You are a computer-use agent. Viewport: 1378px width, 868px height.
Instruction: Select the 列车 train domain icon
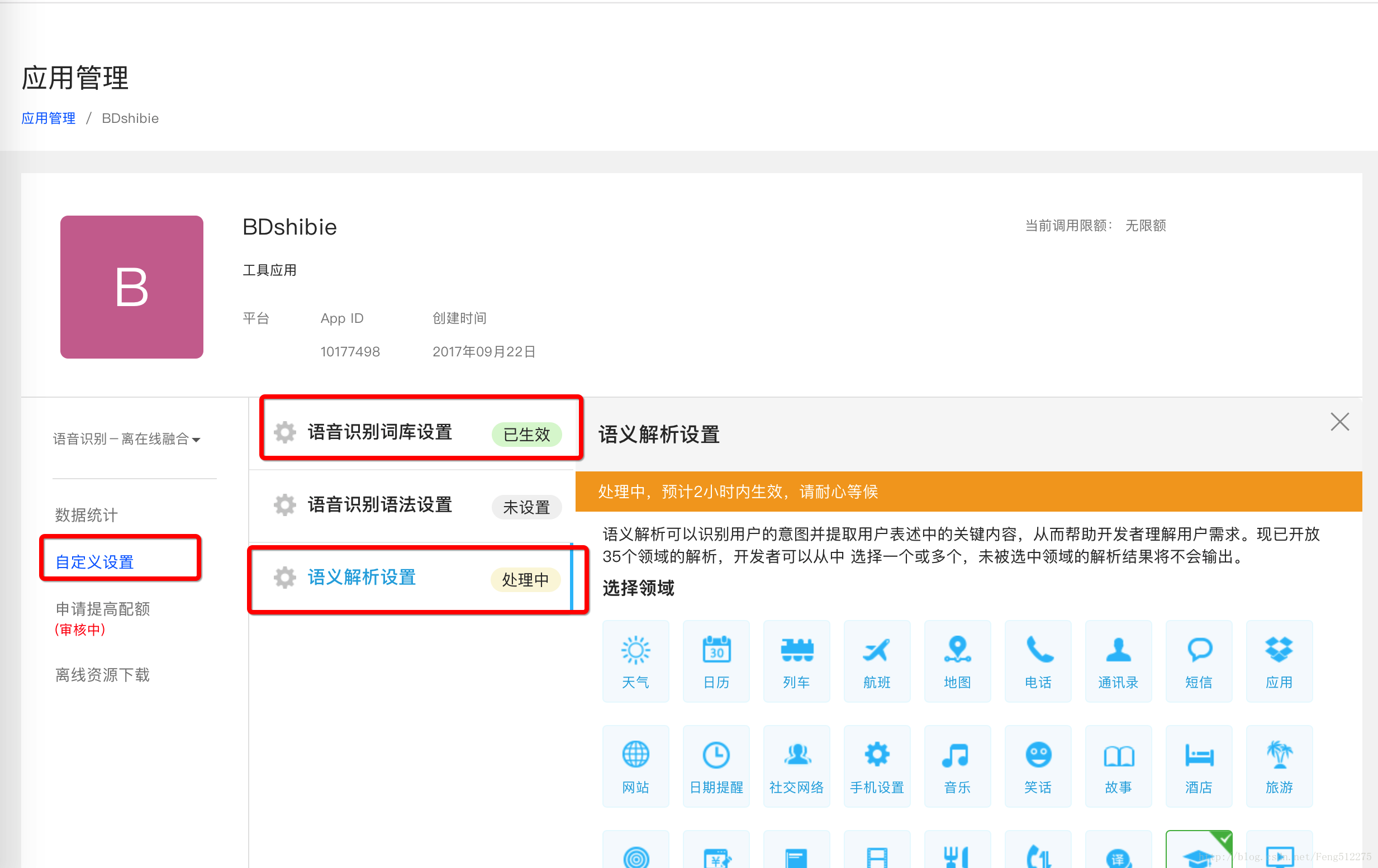pyautogui.click(x=797, y=661)
